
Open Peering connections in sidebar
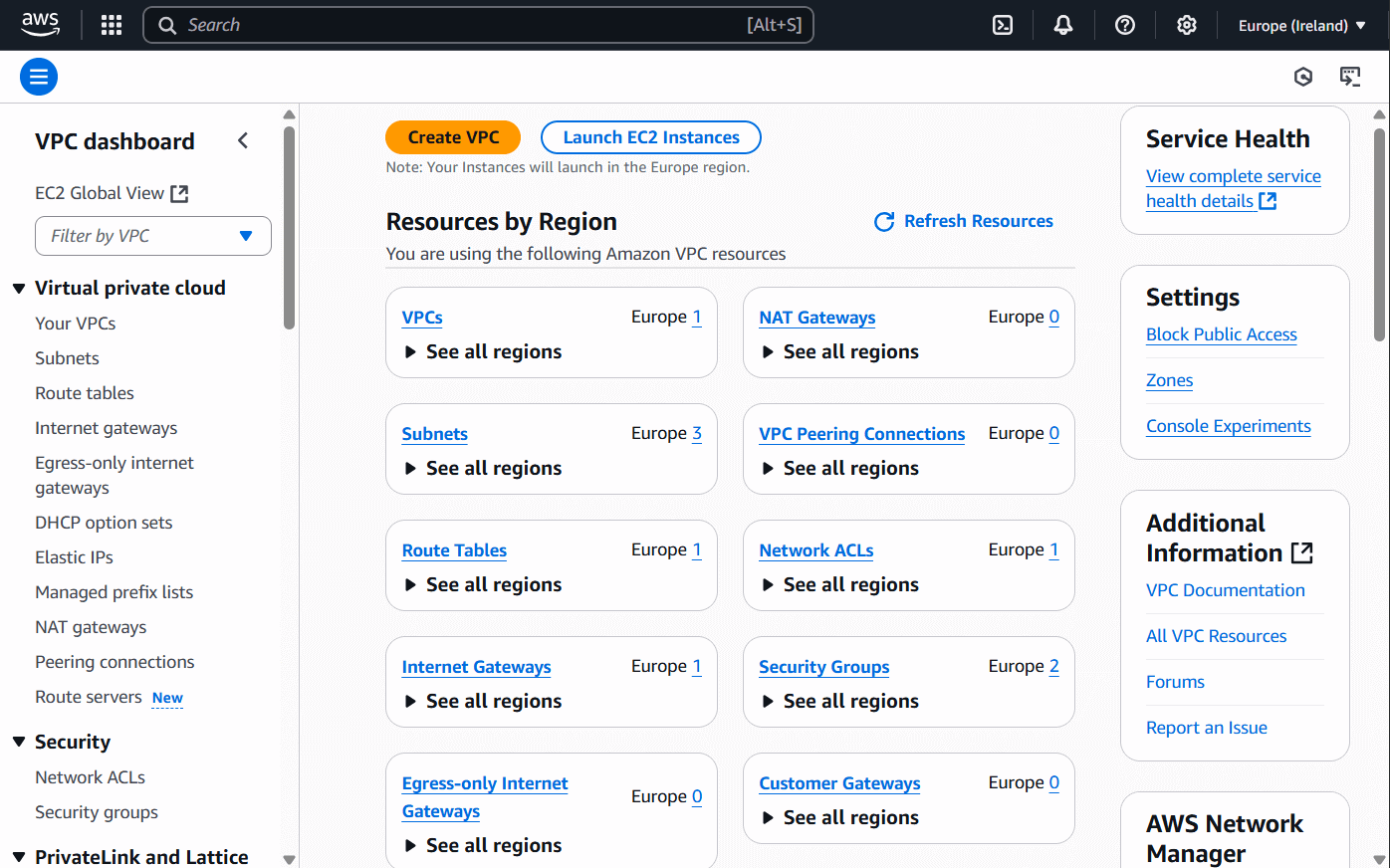pos(115,662)
